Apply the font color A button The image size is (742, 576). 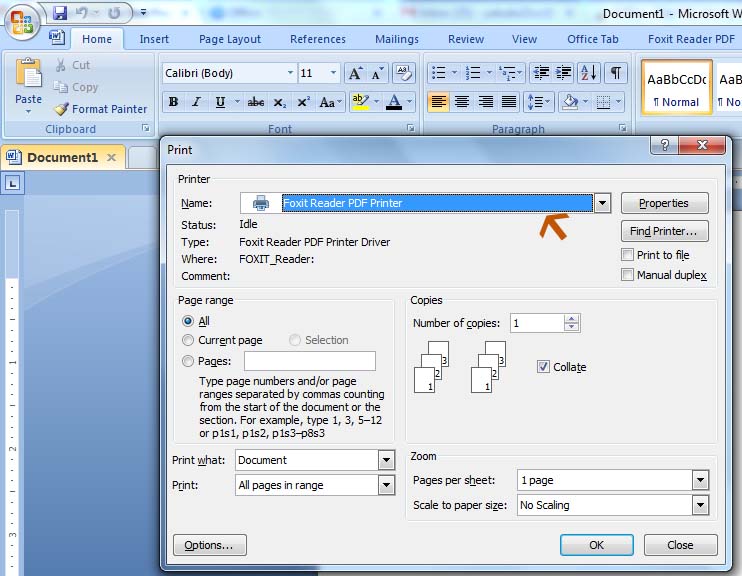[394, 102]
